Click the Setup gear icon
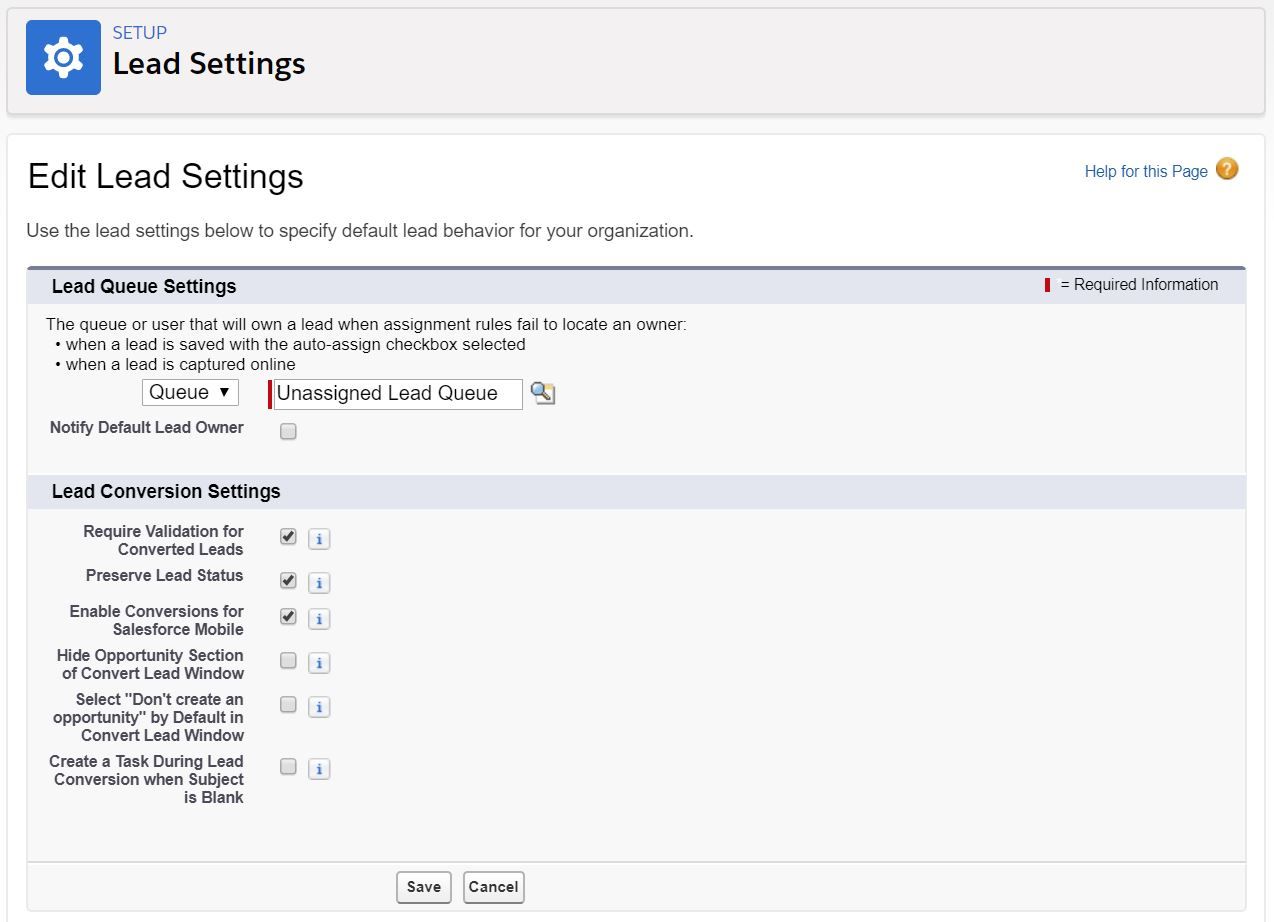The width and height of the screenshot is (1274, 922). (x=63, y=58)
